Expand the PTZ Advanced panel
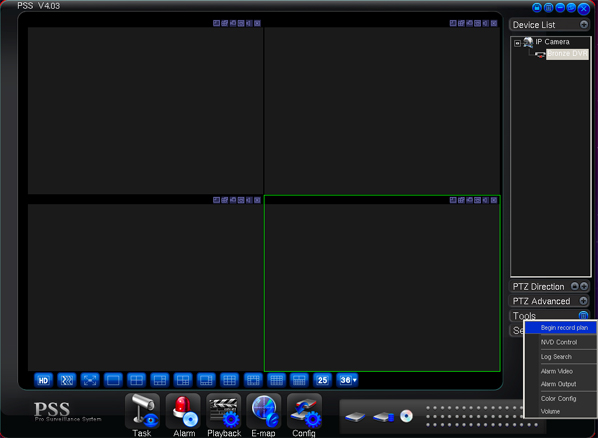 (x=584, y=301)
